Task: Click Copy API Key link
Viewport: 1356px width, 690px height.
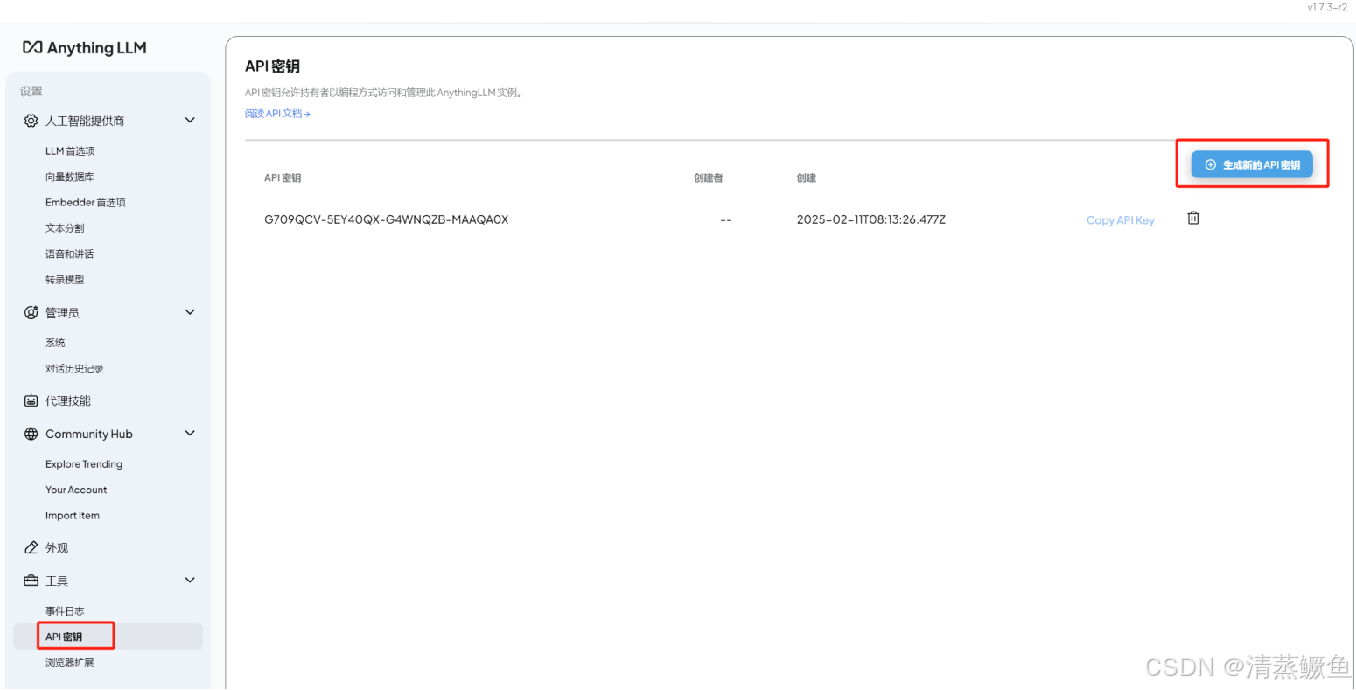Action: coord(1120,220)
